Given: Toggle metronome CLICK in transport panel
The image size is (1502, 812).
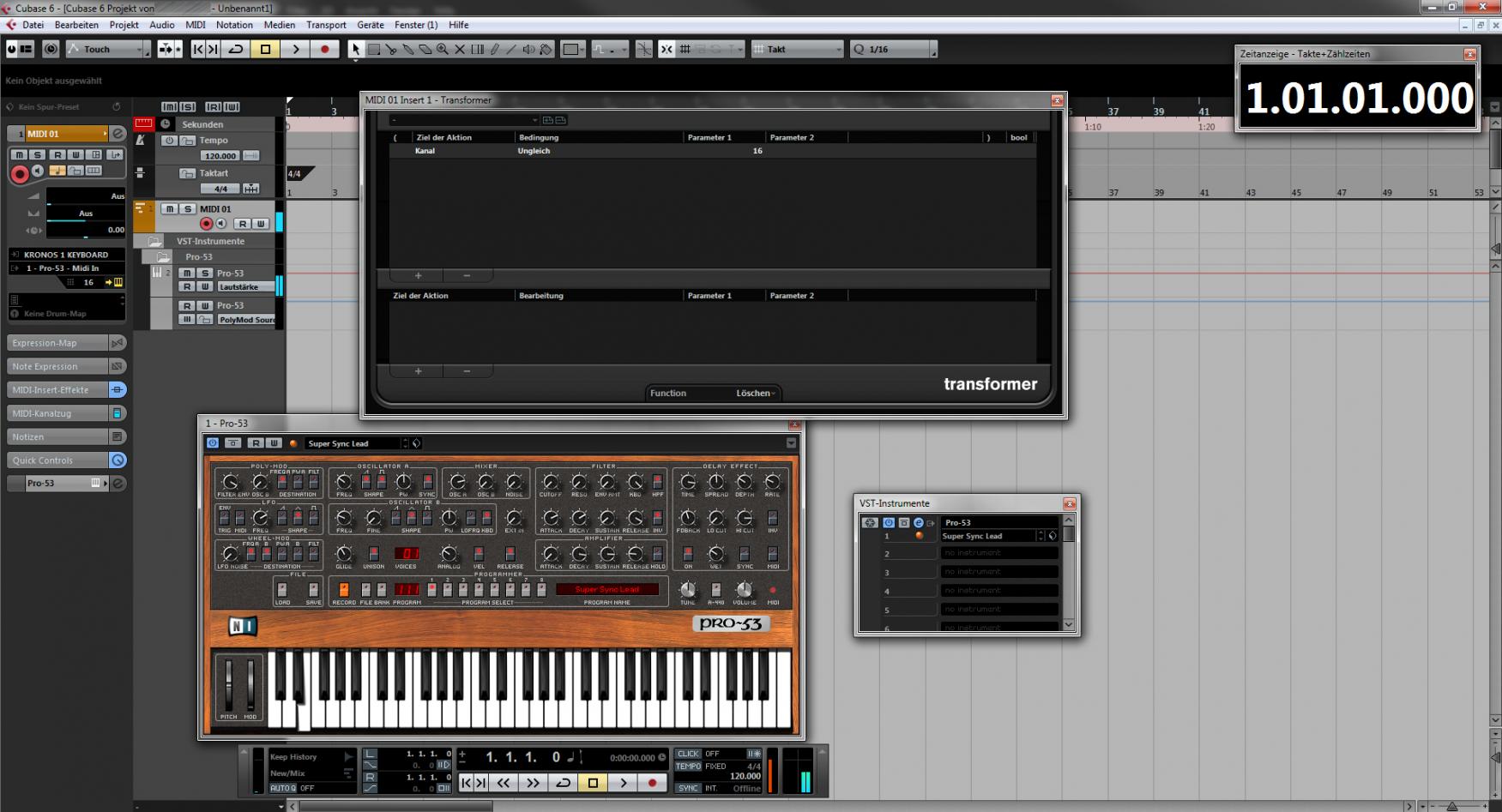Looking at the screenshot, I should (689, 754).
